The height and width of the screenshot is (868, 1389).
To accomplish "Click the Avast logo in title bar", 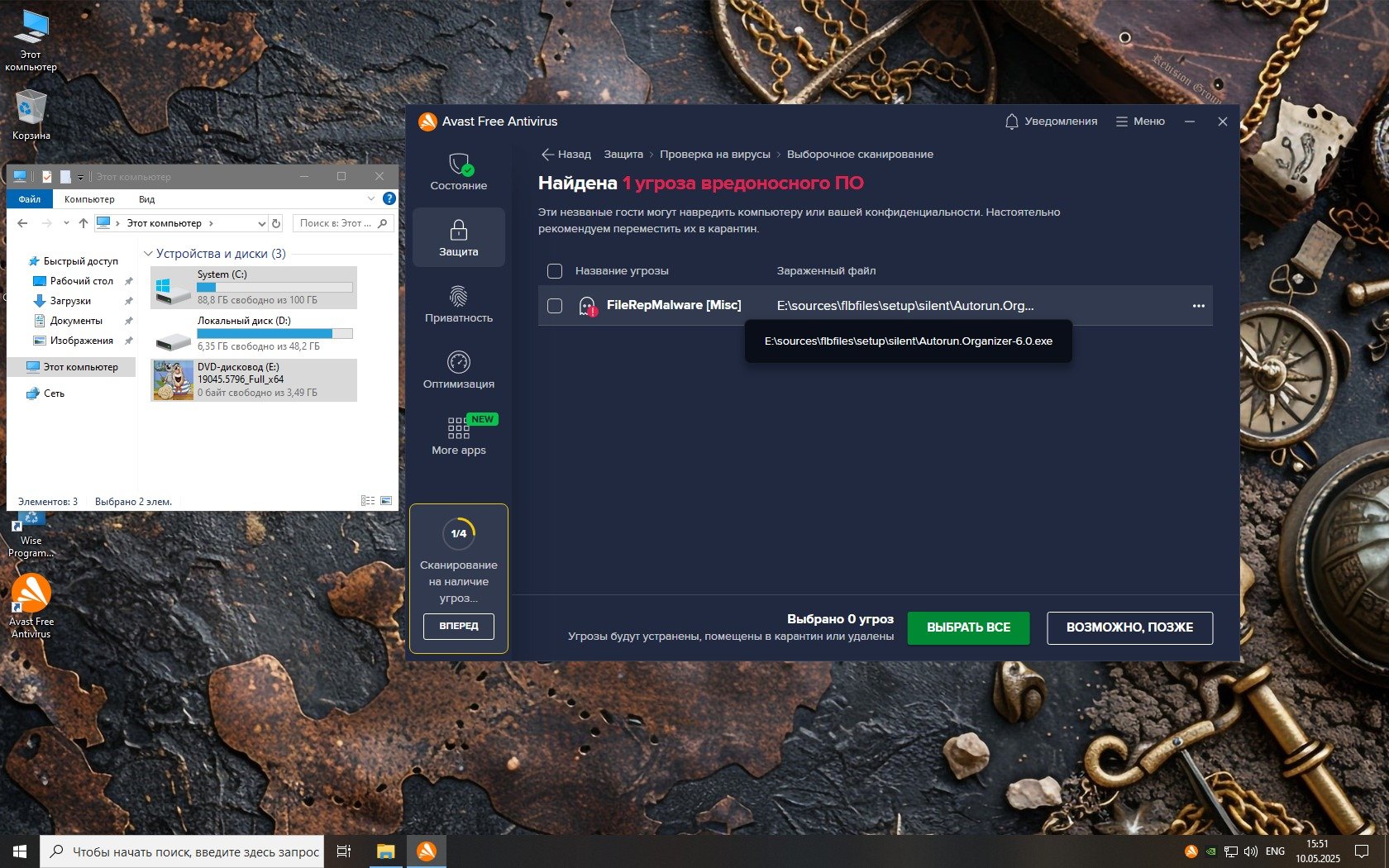I will tap(427, 122).
